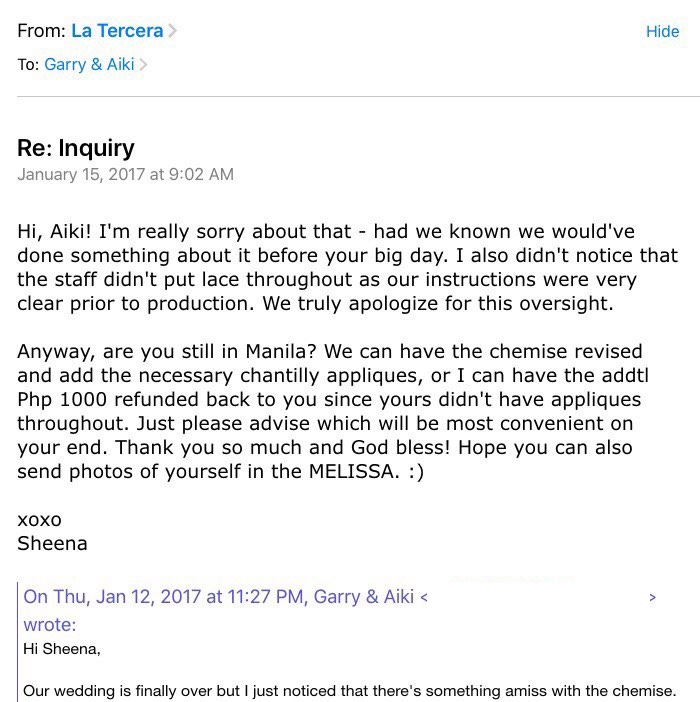Click the Re: Inquiry subject line

pyautogui.click(x=76, y=149)
